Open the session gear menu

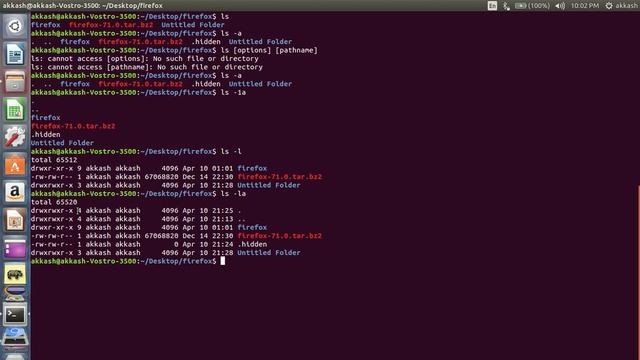(609, 6)
